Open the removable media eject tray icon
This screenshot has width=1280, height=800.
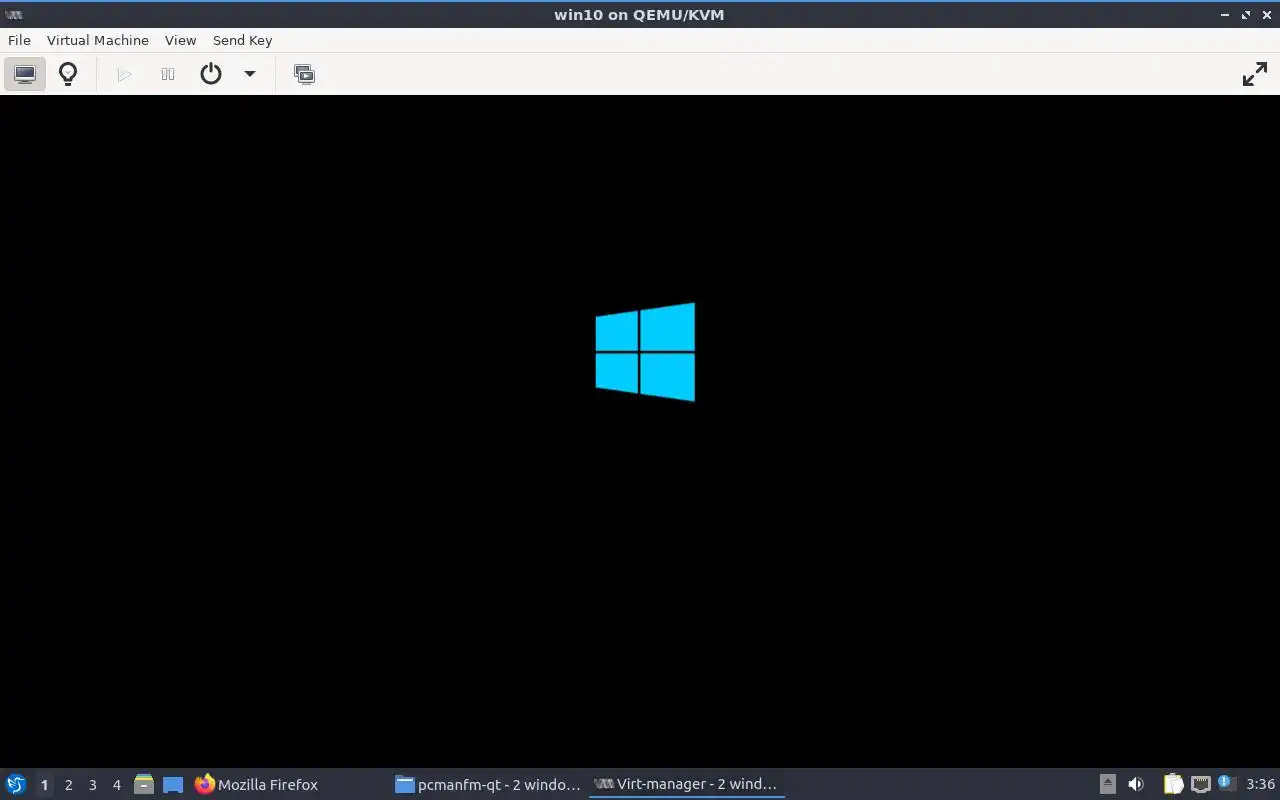(1107, 784)
